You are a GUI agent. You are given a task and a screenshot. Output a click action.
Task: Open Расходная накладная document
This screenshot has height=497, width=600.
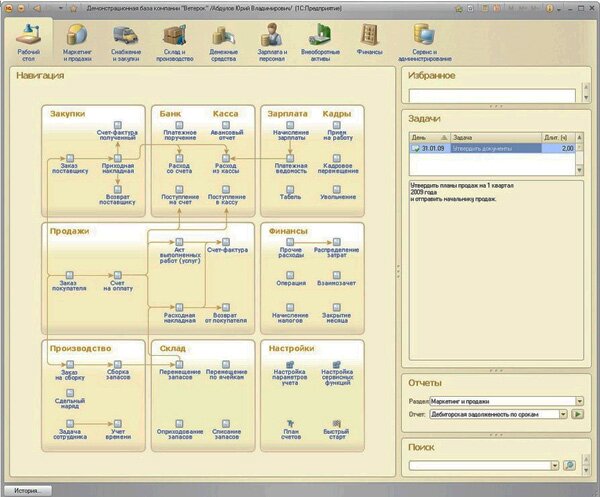179,313
